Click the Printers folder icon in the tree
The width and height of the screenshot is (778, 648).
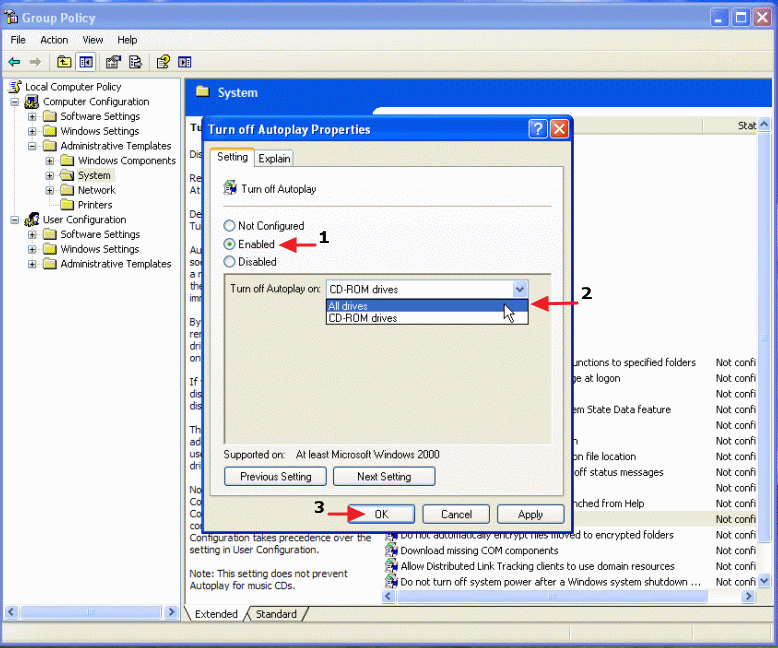67,204
